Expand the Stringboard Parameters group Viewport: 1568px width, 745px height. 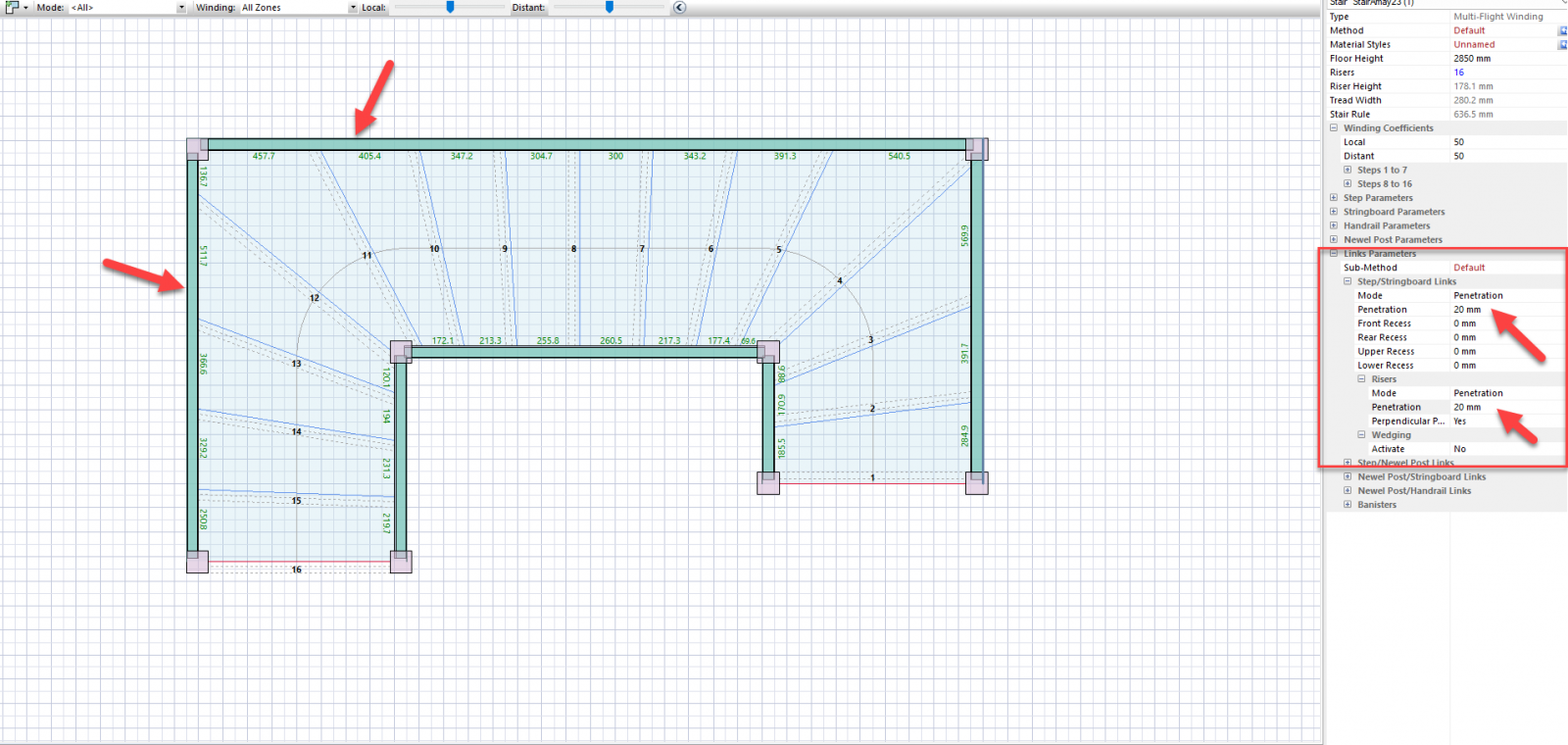pyautogui.click(x=1334, y=211)
